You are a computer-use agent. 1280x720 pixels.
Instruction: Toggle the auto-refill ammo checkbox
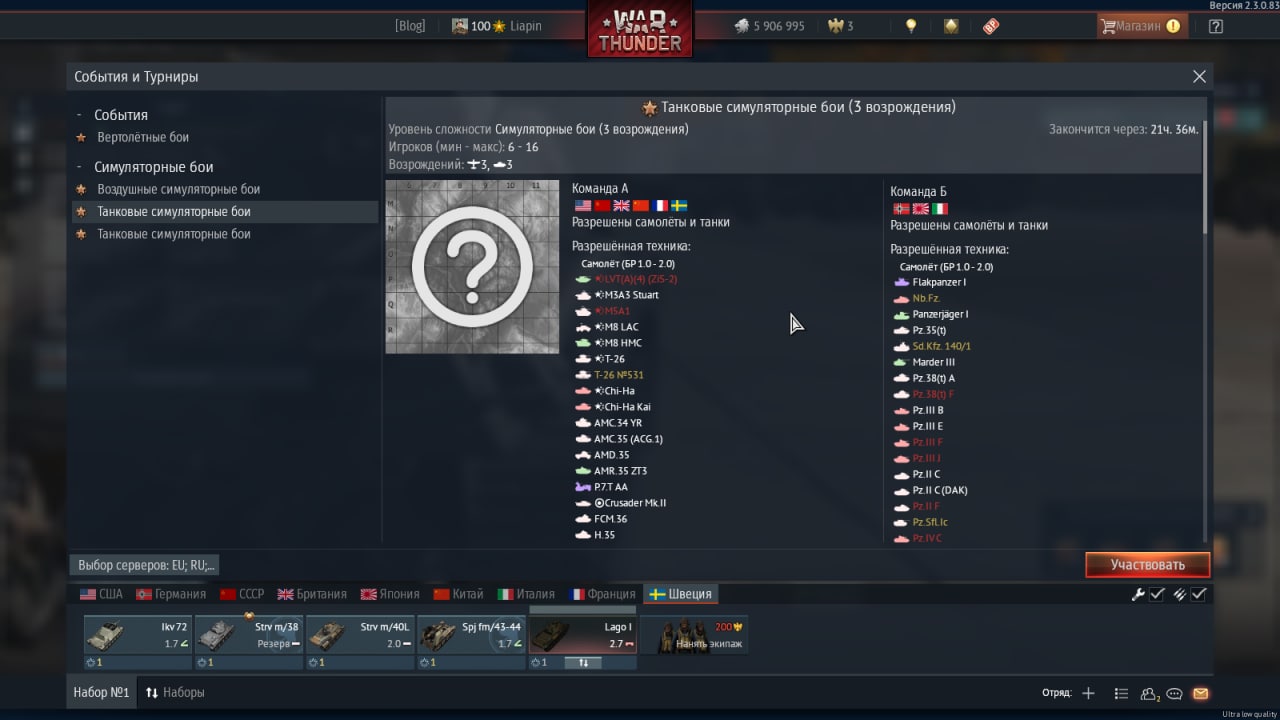[1199, 594]
